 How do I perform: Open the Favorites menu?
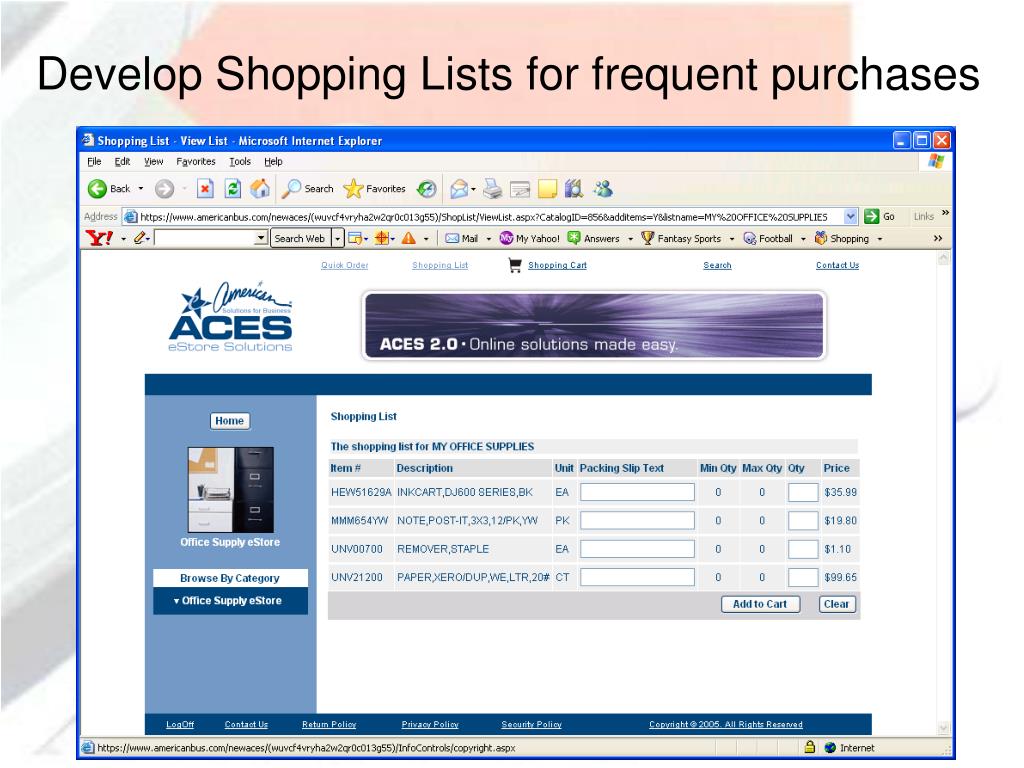pyautogui.click(x=195, y=161)
